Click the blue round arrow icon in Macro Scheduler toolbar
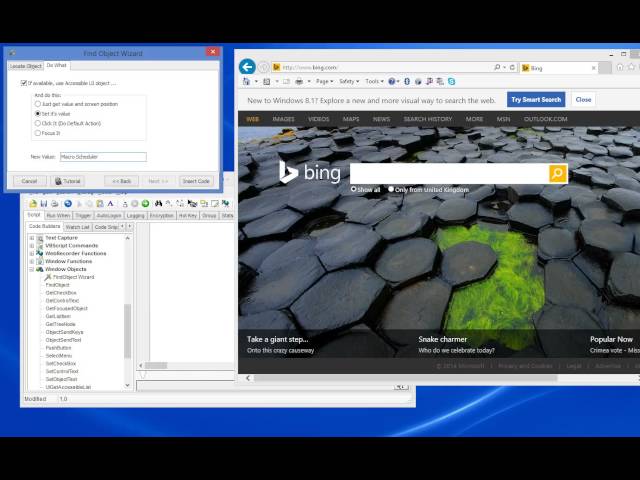Viewport: 640px width, 480px height. (68, 203)
